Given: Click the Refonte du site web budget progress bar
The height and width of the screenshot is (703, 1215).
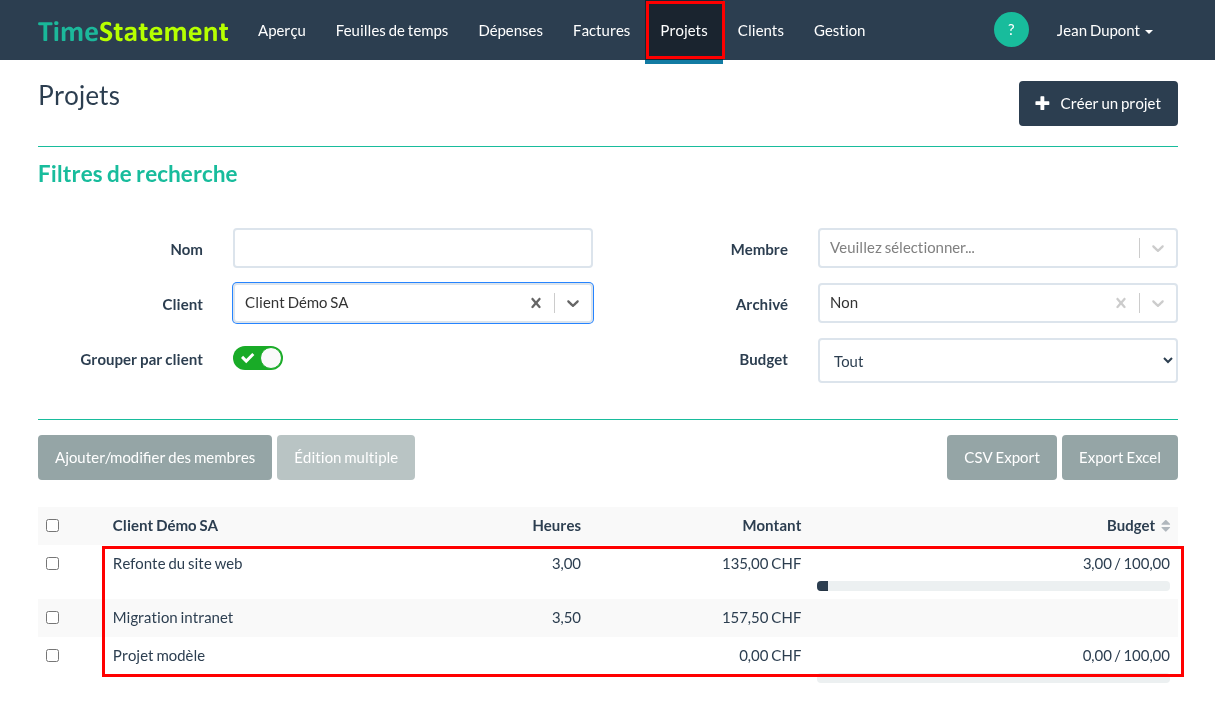Looking at the screenshot, I should tap(993, 586).
